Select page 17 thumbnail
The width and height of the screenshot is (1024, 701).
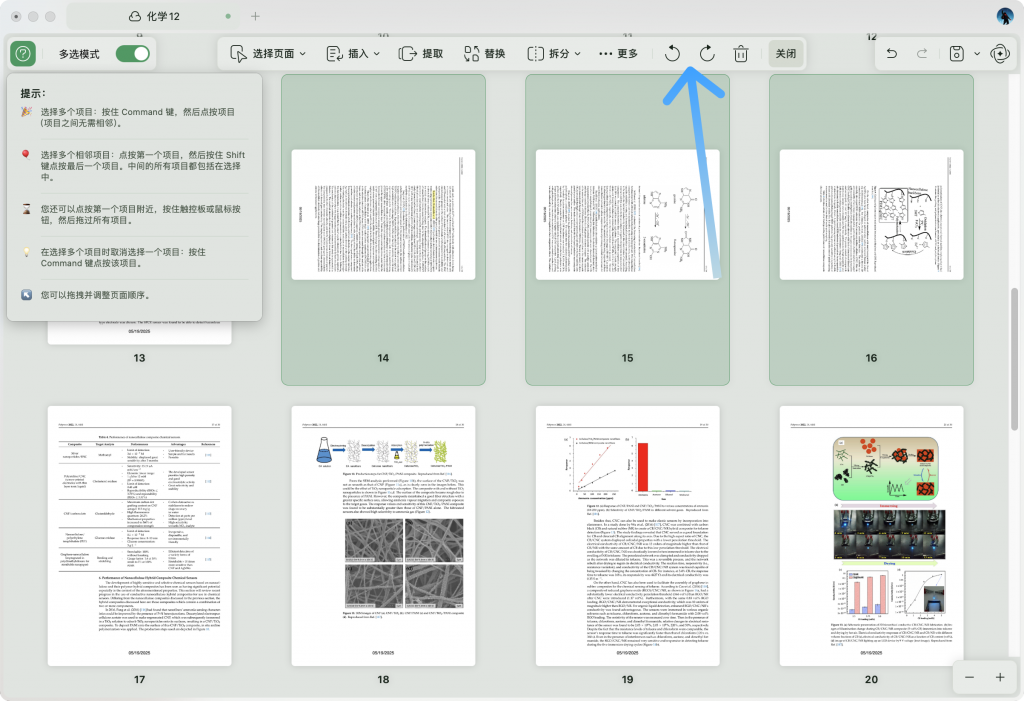point(139,536)
